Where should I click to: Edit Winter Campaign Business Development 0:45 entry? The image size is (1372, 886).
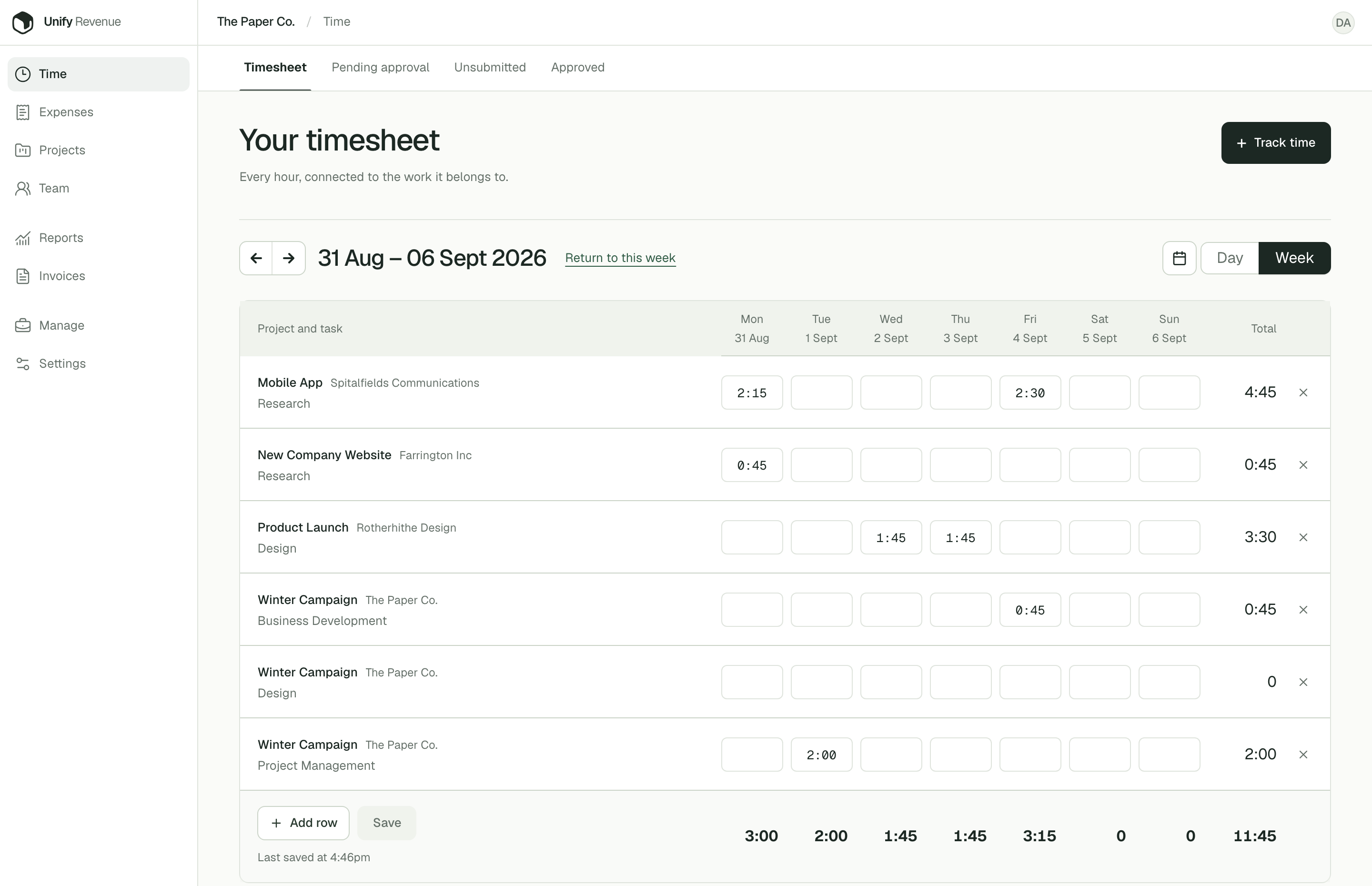[1030, 610]
